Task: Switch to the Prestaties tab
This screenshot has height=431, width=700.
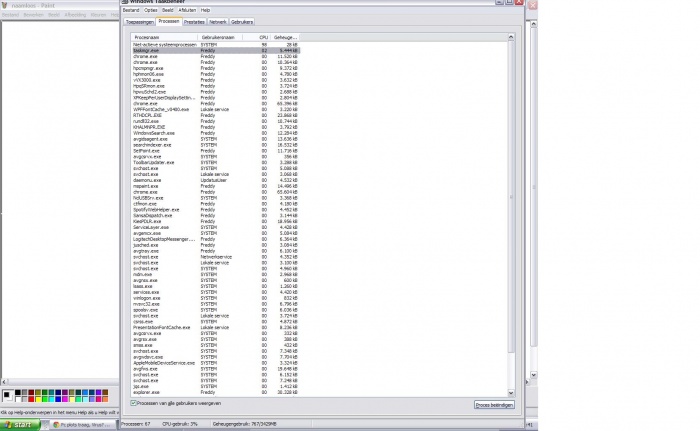Action: (194, 22)
